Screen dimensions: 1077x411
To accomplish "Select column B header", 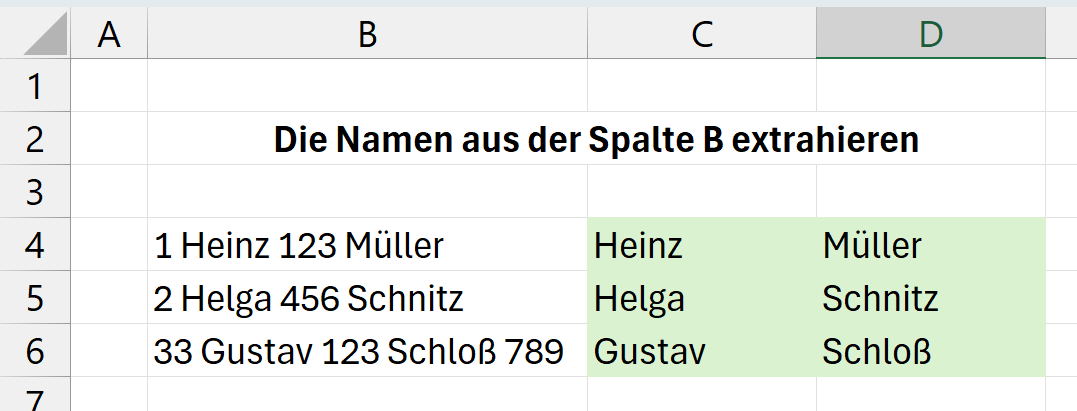I will 367,34.
